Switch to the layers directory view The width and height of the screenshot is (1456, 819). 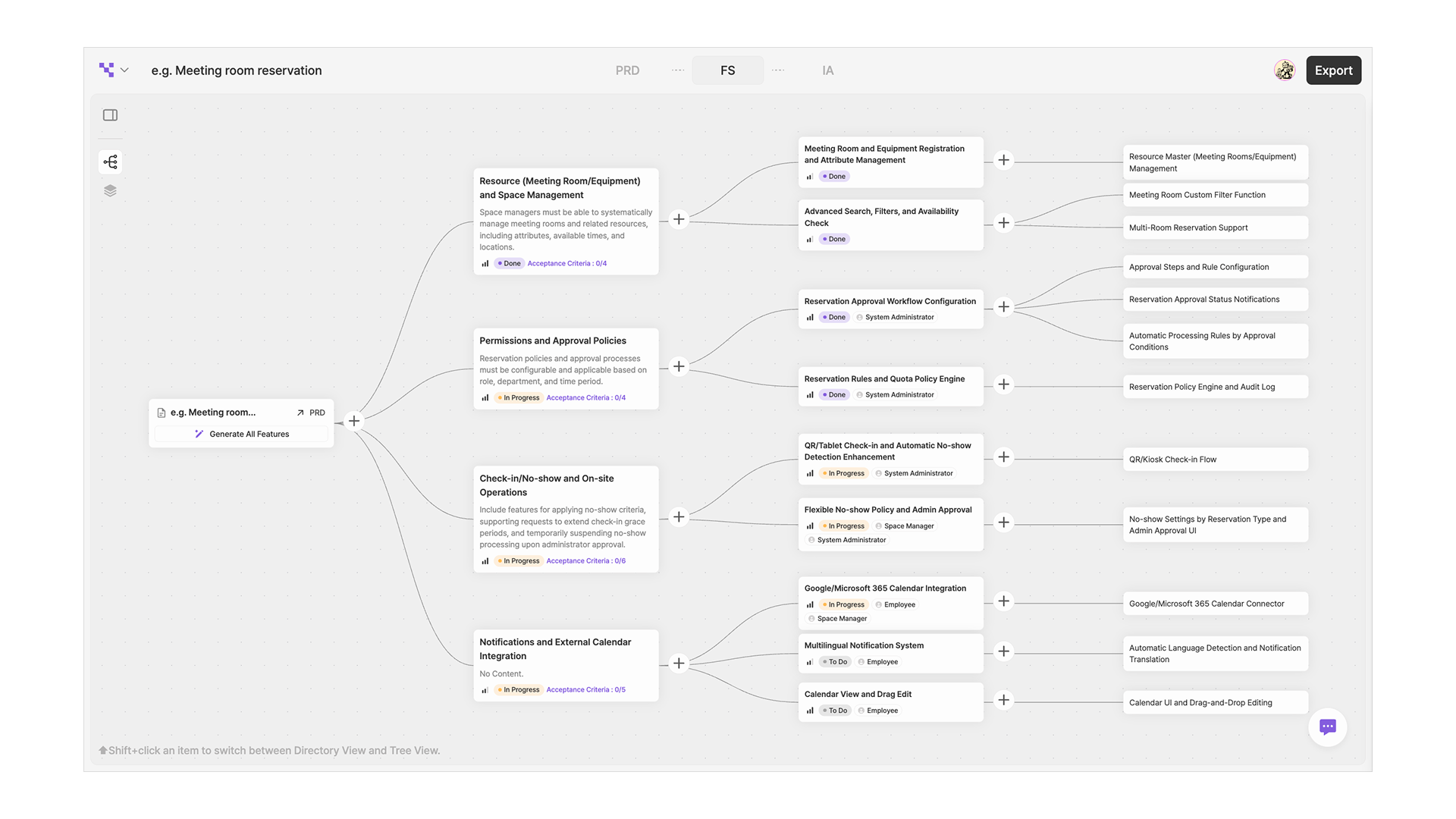[110, 190]
